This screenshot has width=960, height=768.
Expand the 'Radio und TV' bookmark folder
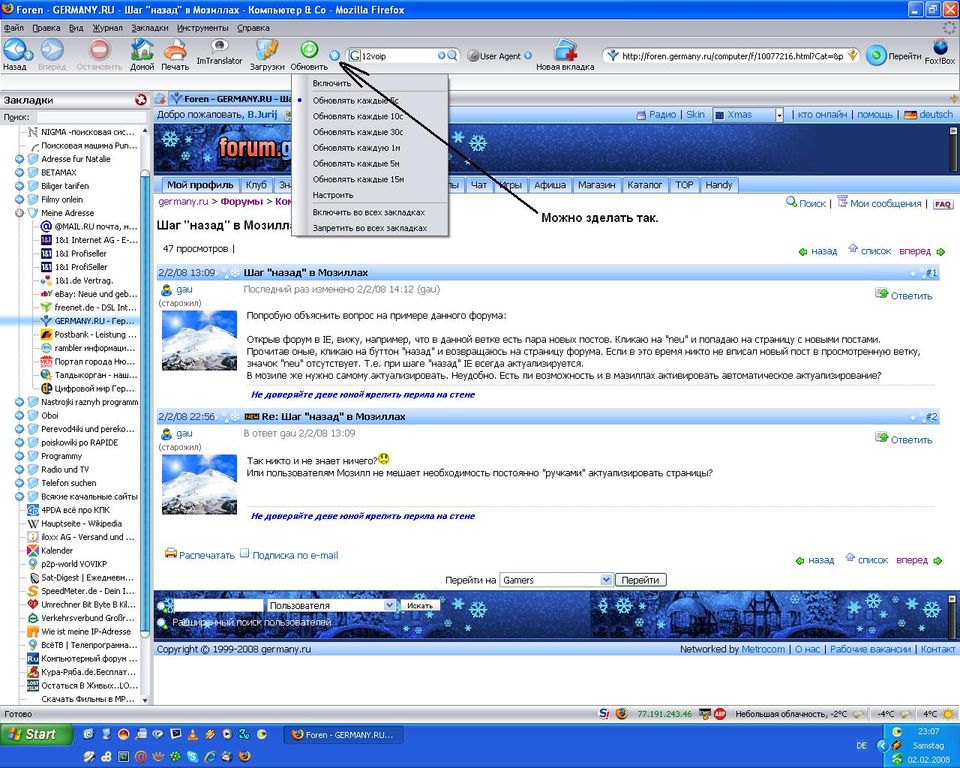click(x=19, y=469)
